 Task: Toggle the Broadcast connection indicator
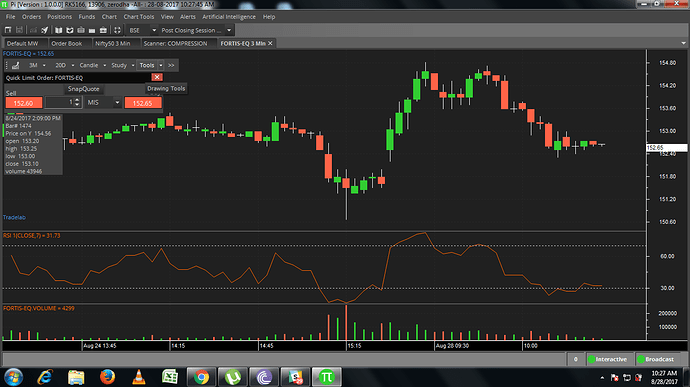[x=656, y=359]
